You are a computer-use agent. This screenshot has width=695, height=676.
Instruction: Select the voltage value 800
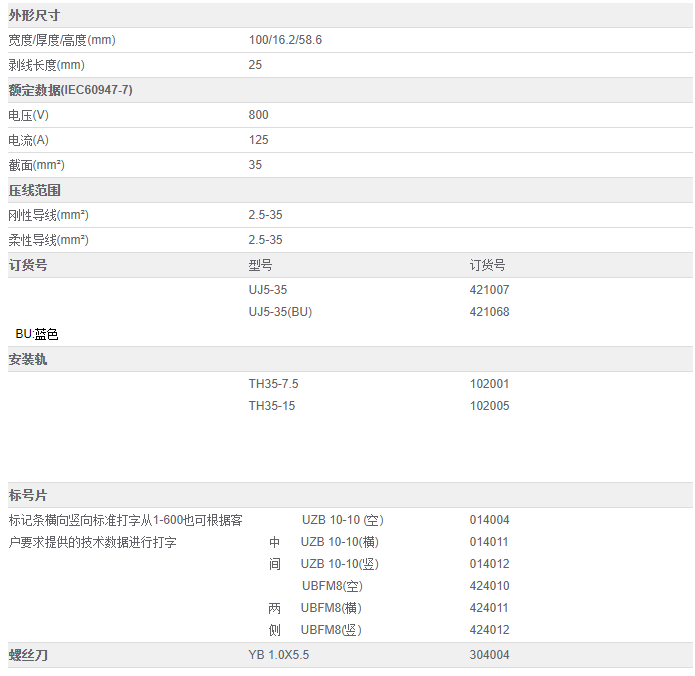click(x=258, y=115)
